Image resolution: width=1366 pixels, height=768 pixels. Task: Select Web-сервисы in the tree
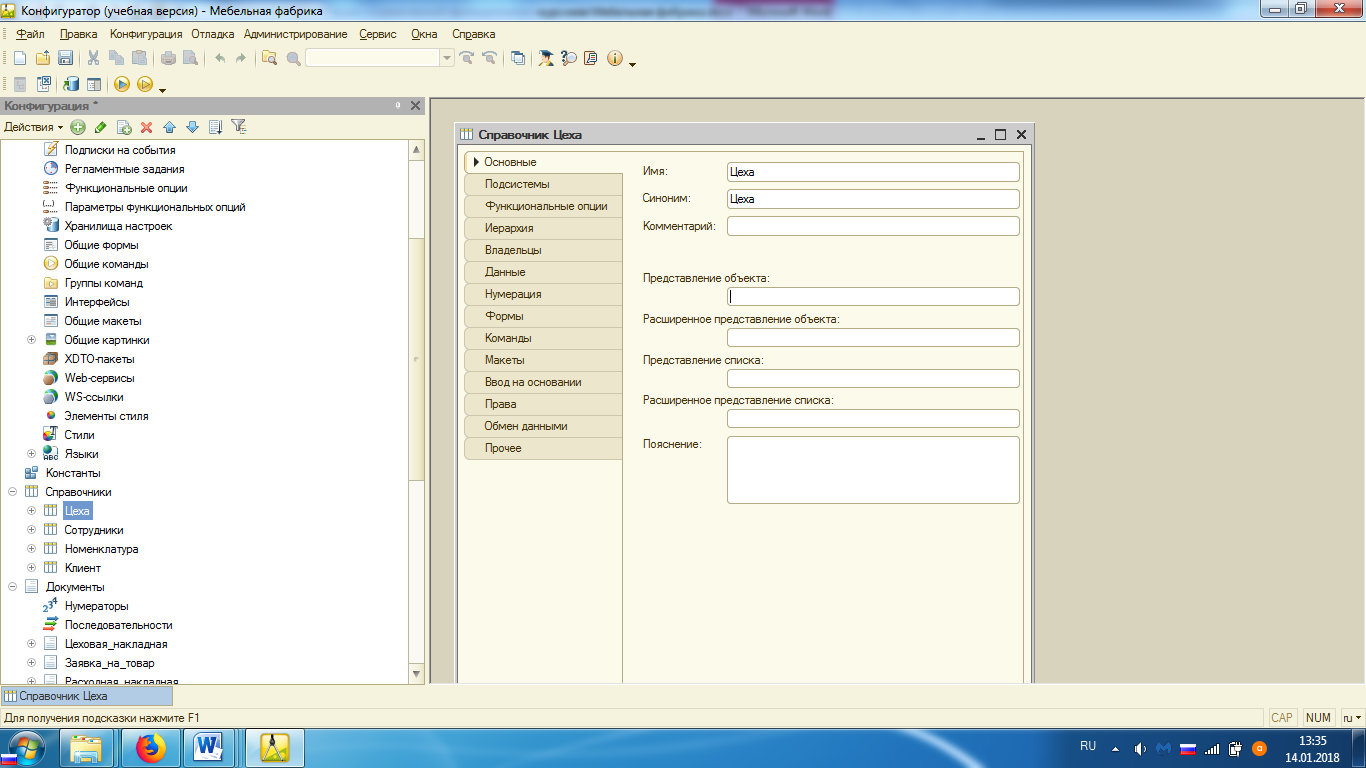point(99,378)
